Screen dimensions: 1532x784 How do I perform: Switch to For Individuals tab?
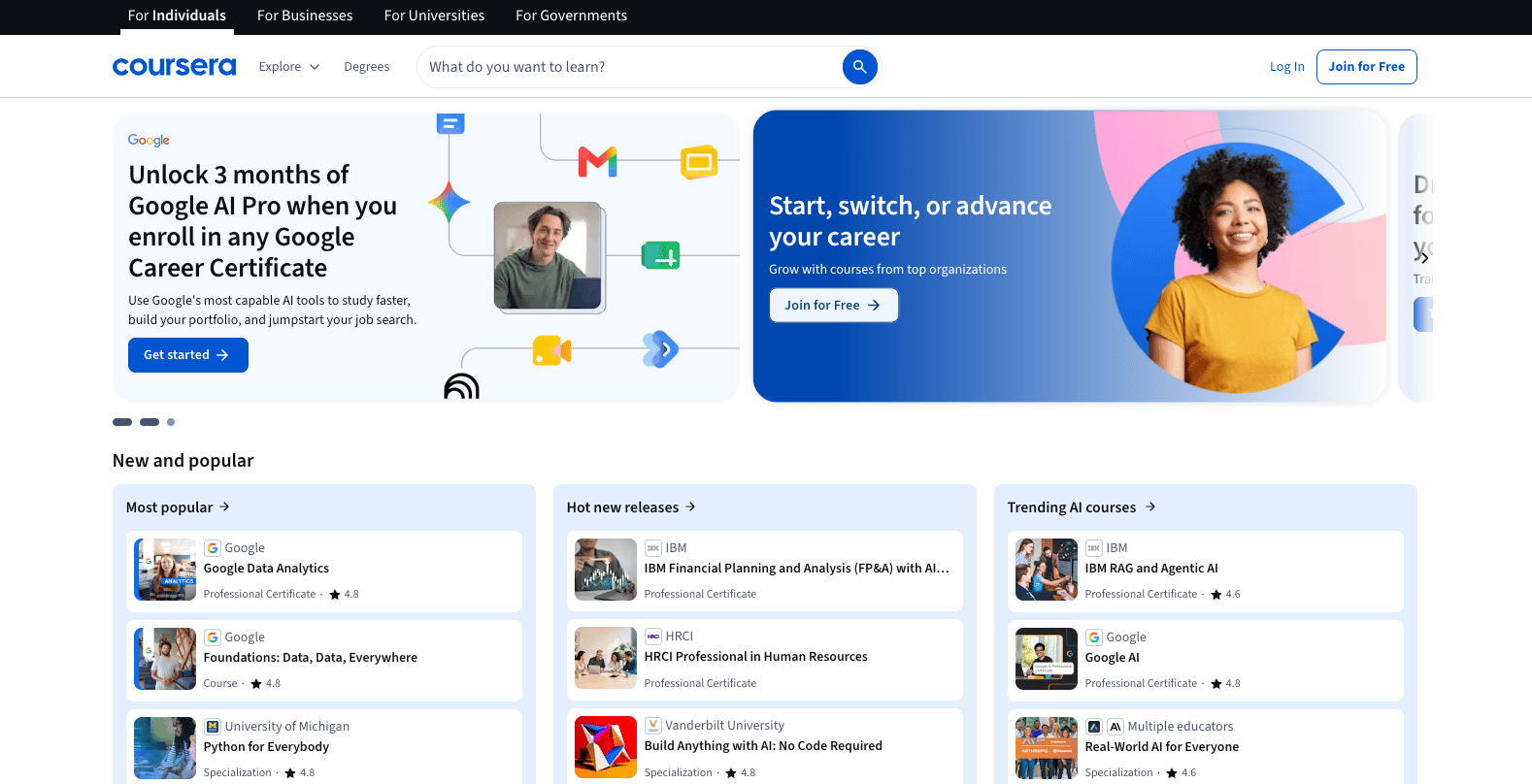pos(177,16)
